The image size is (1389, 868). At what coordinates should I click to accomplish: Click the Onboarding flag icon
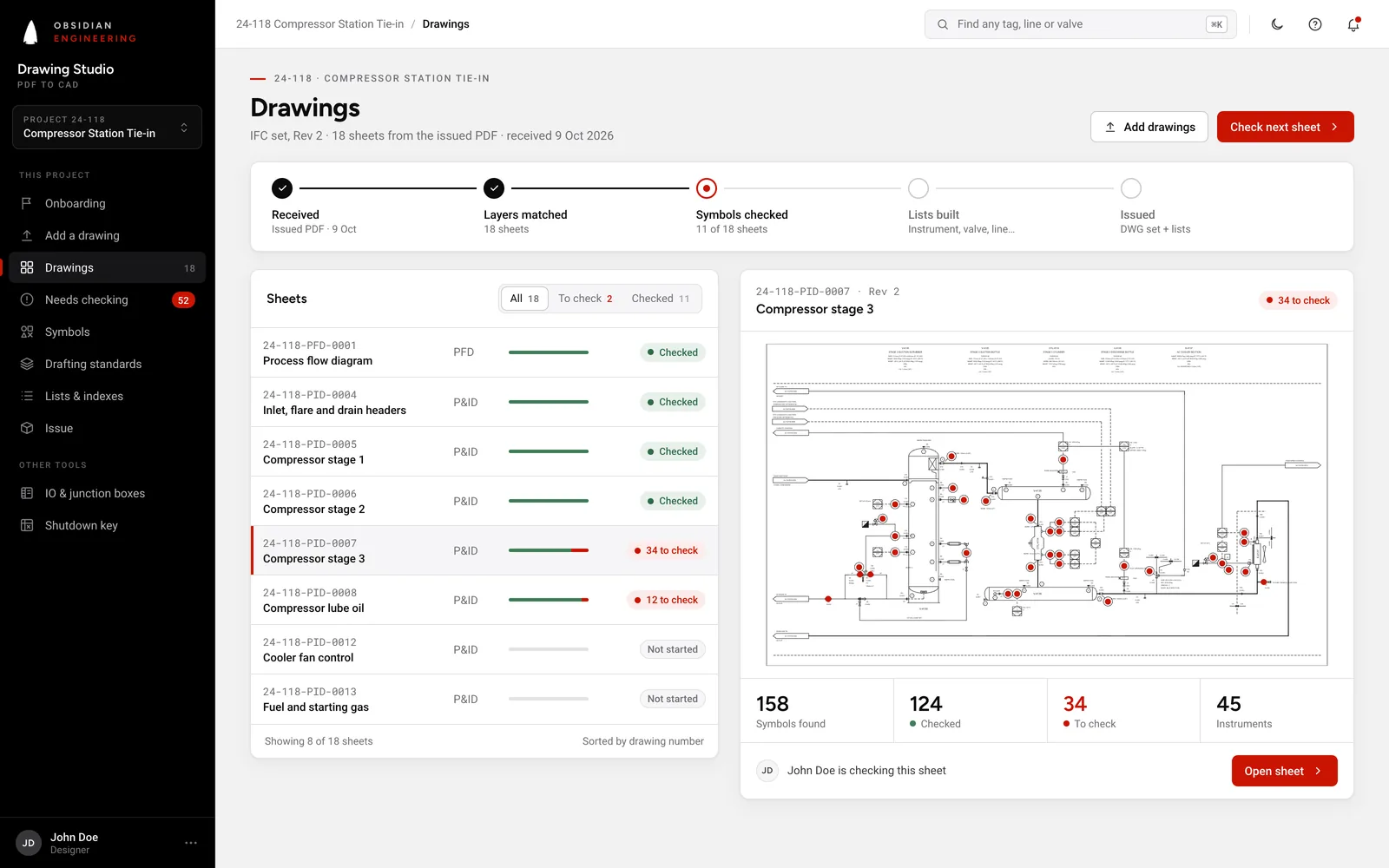(27, 203)
